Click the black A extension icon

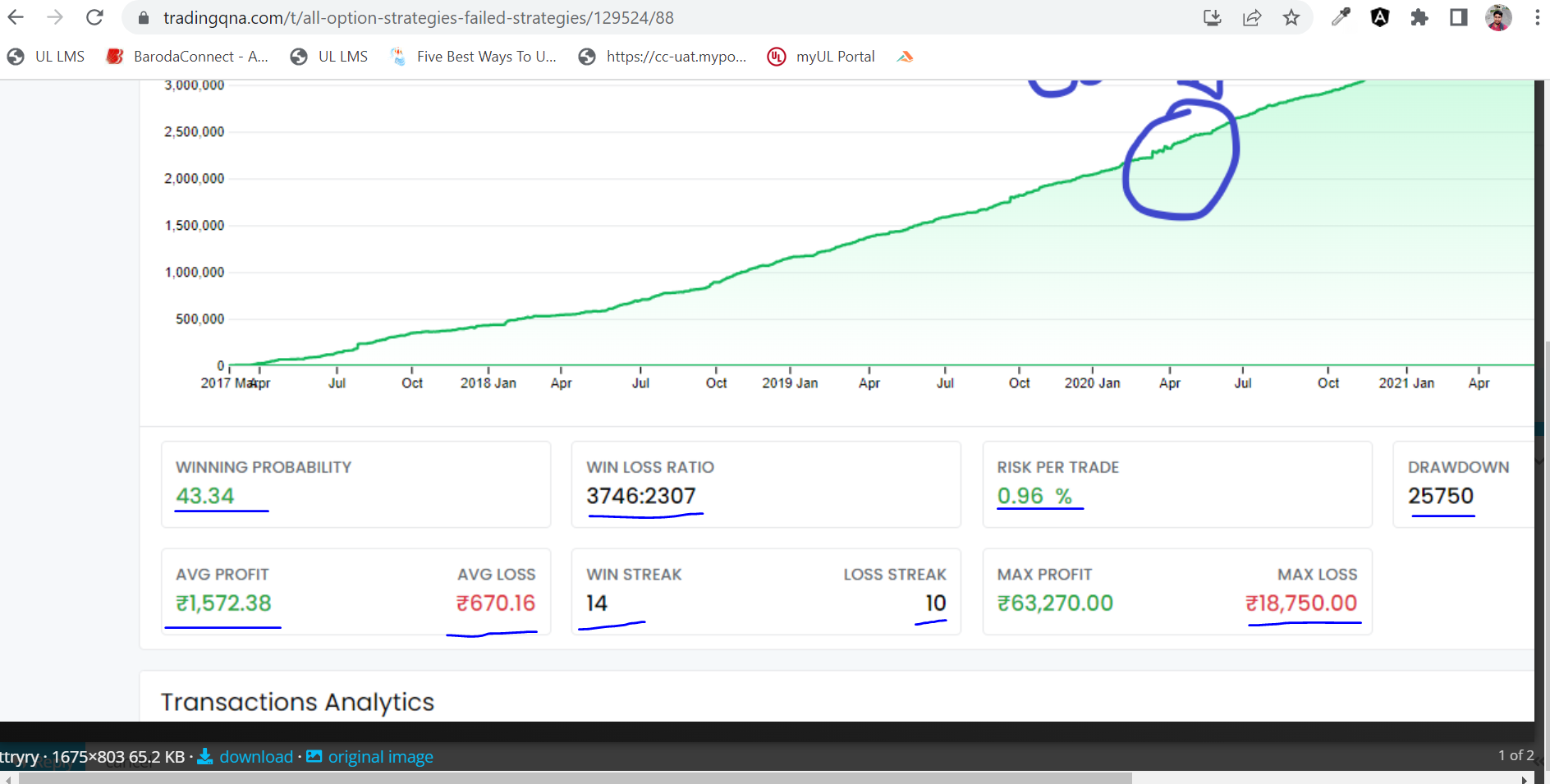[1380, 17]
